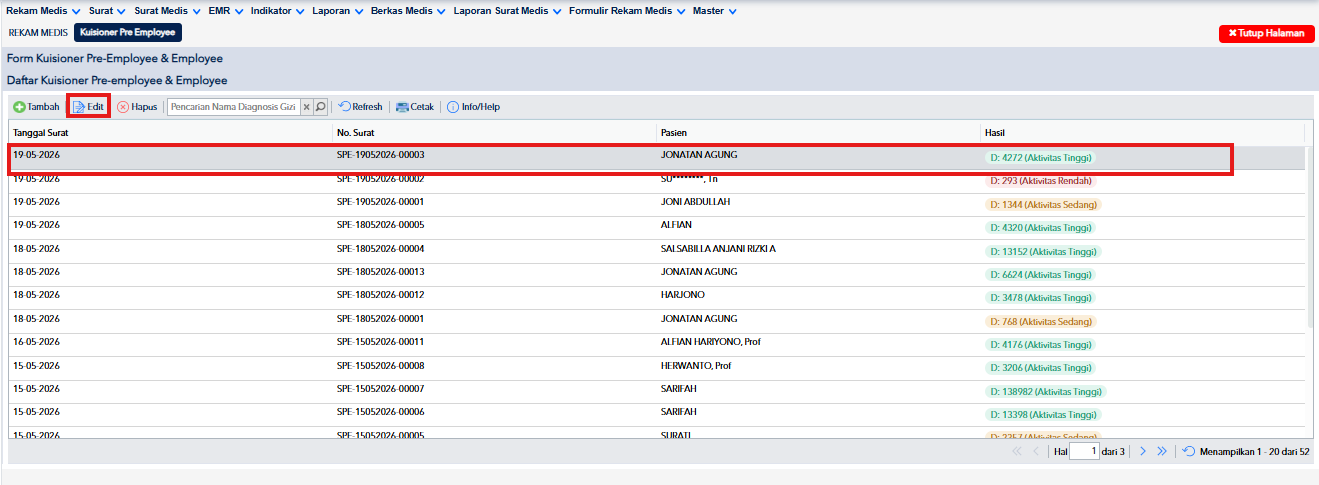Focus the Pencarian Nama Diagnosis Gizi search field
1319x485 pixels.
tap(234, 107)
